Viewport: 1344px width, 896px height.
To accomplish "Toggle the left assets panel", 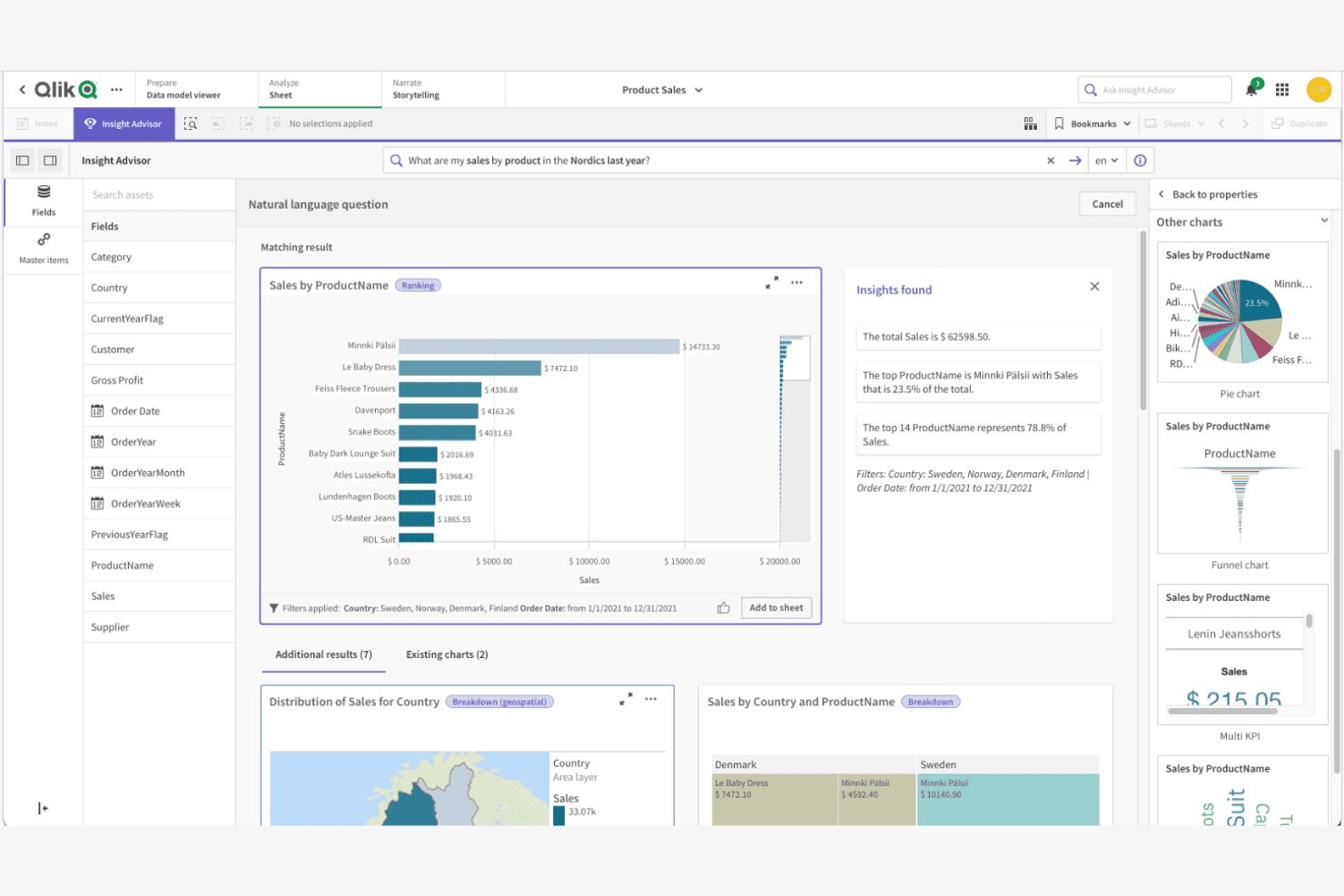I will coord(23,161).
